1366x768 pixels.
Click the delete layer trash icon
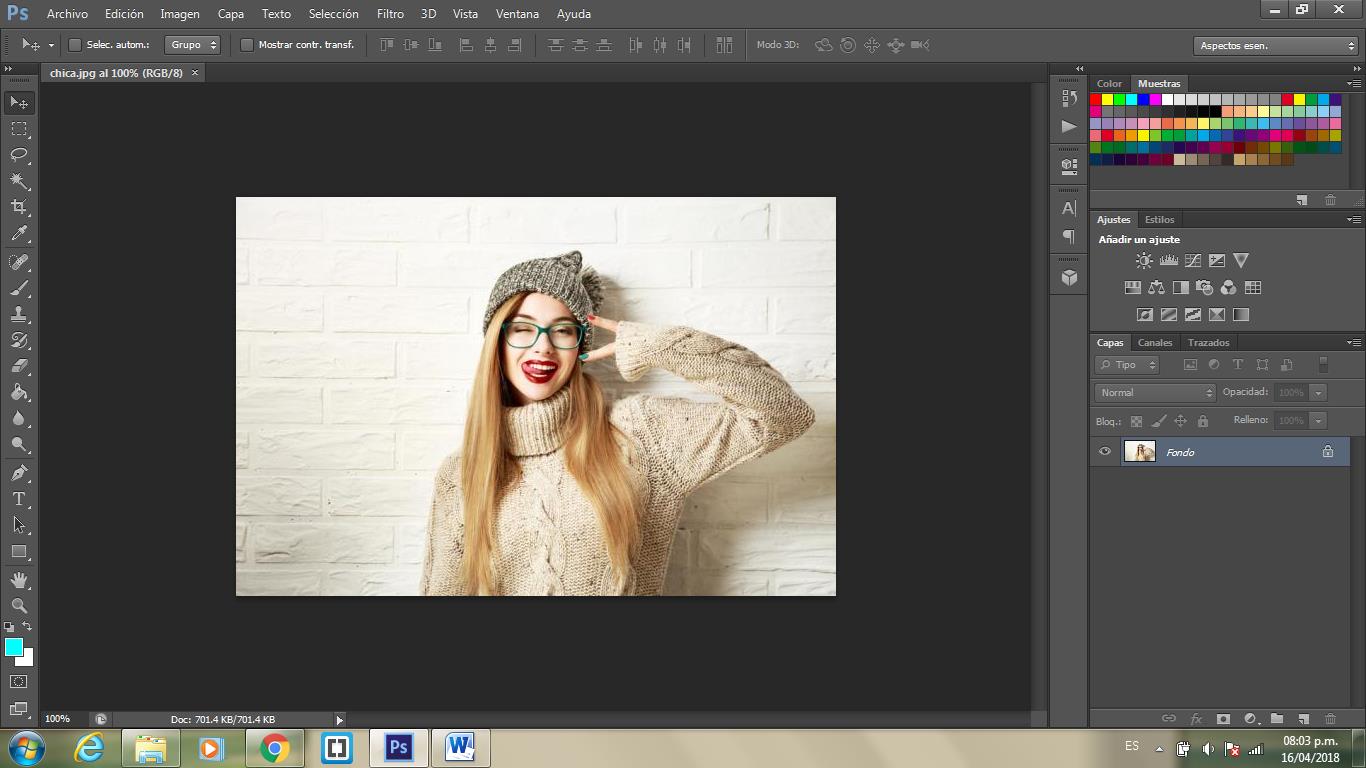point(1330,719)
